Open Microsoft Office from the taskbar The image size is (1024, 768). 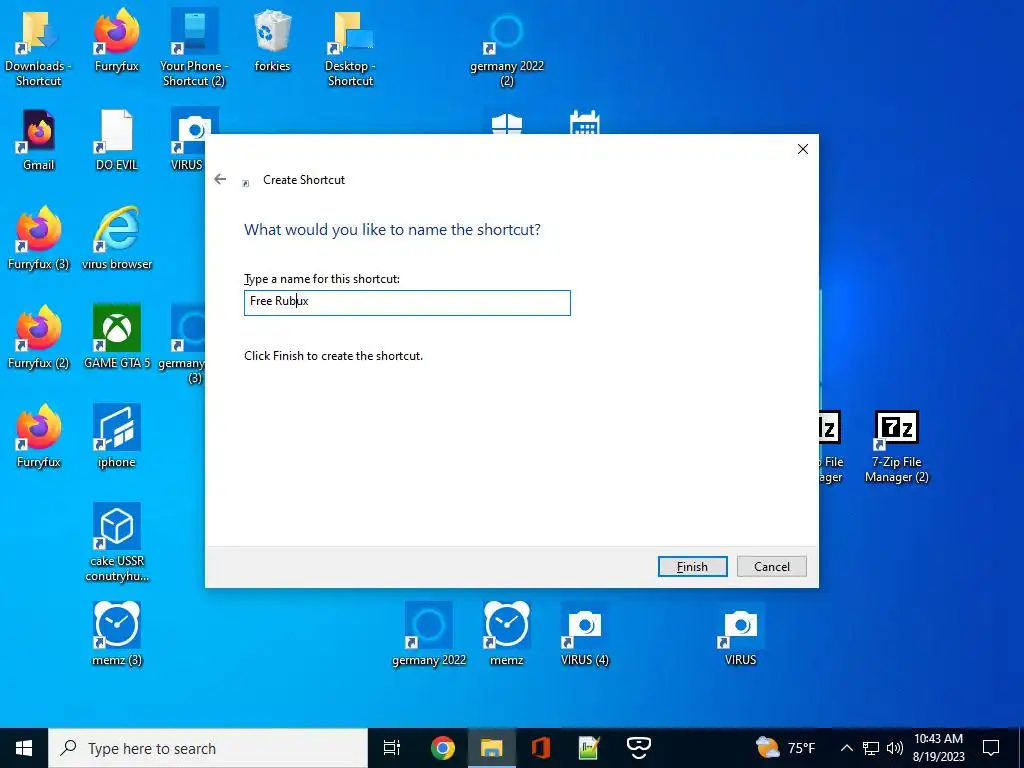tap(541, 748)
